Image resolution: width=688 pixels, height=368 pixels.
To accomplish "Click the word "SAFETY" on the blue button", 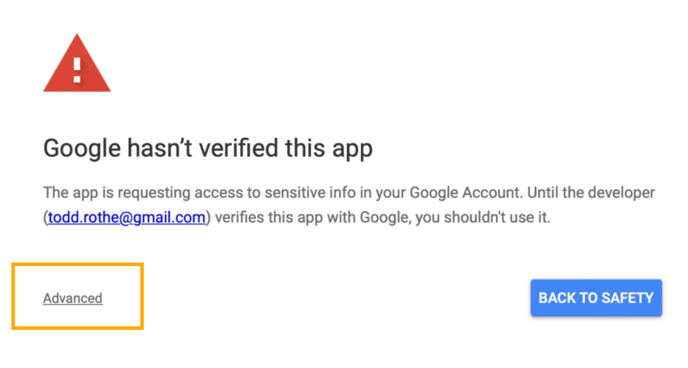I will point(627,298).
